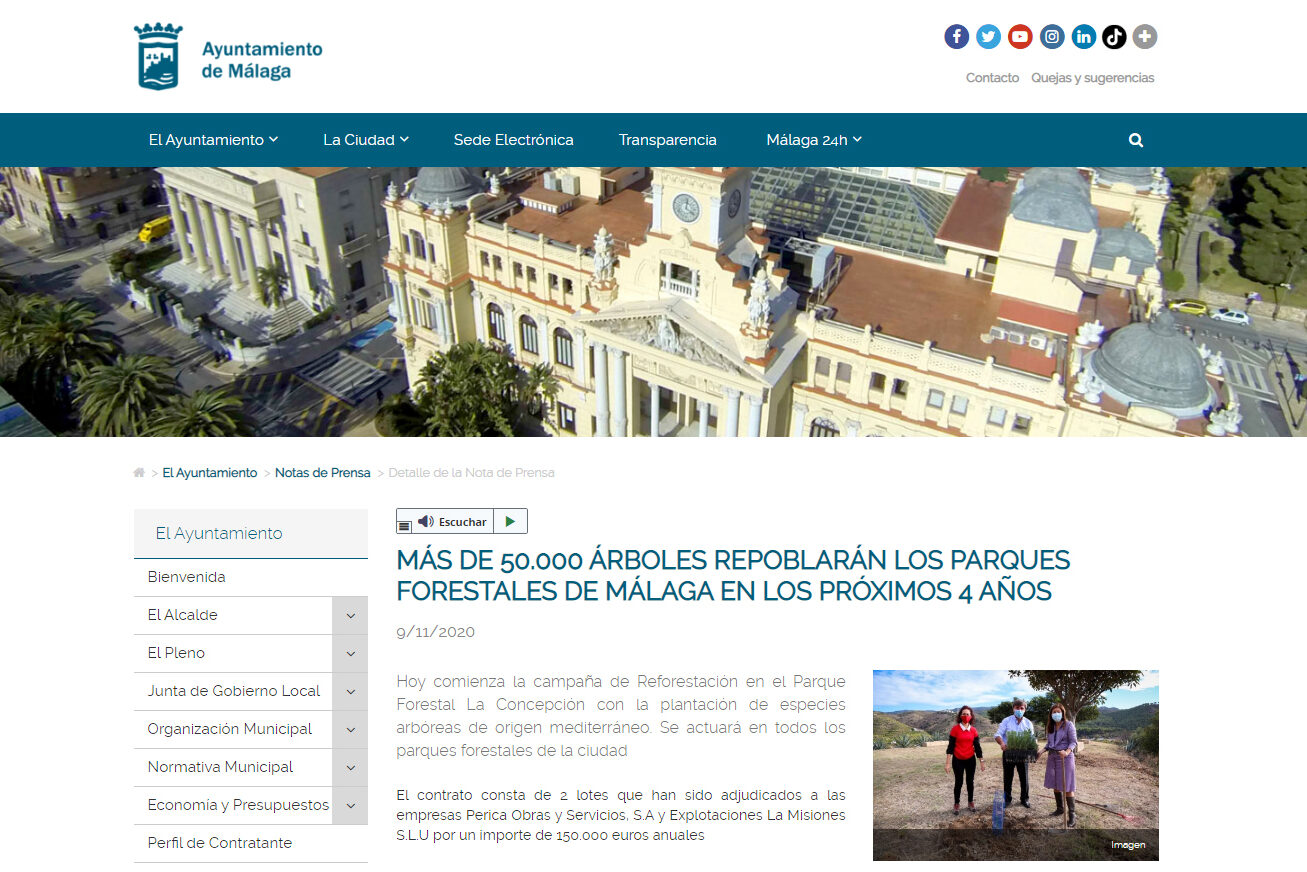Open Quejas y sugerencias link
Image resolution: width=1307 pixels, height=872 pixels.
tap(1092, 78)
